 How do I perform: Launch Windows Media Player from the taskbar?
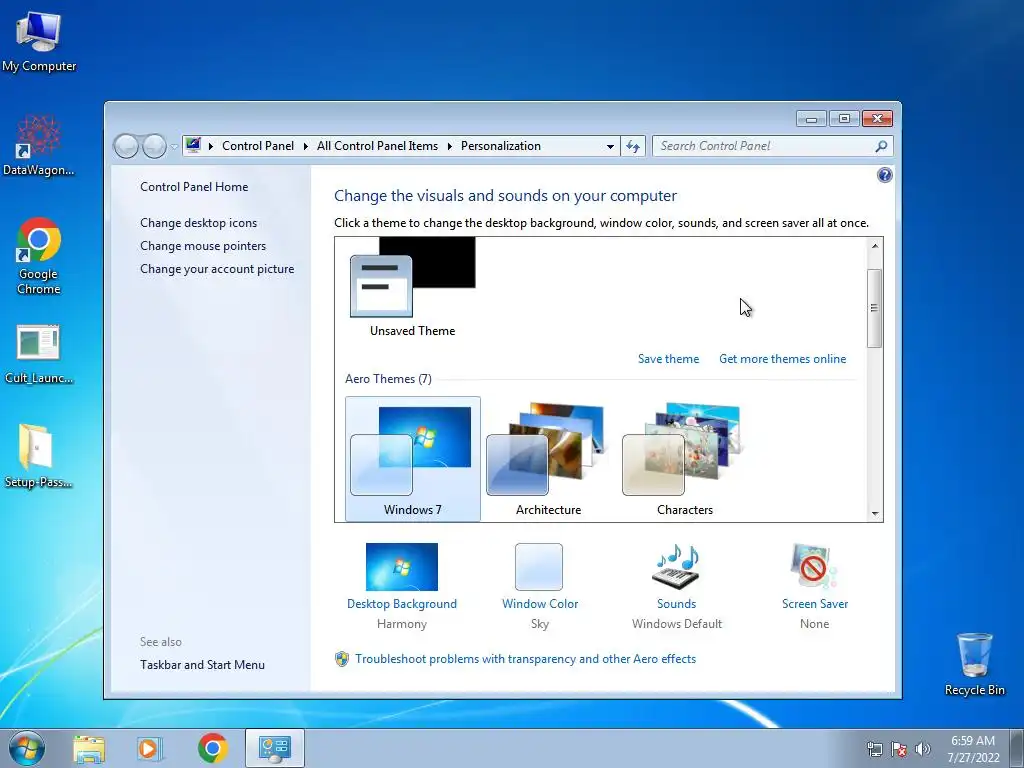pyautogui.click(x=150, y=749)
